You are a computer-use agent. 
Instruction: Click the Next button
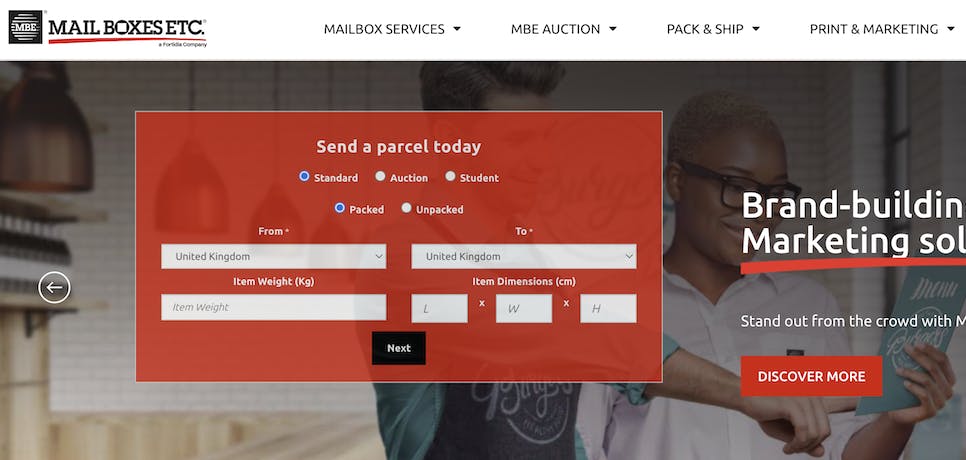point(399,348)
